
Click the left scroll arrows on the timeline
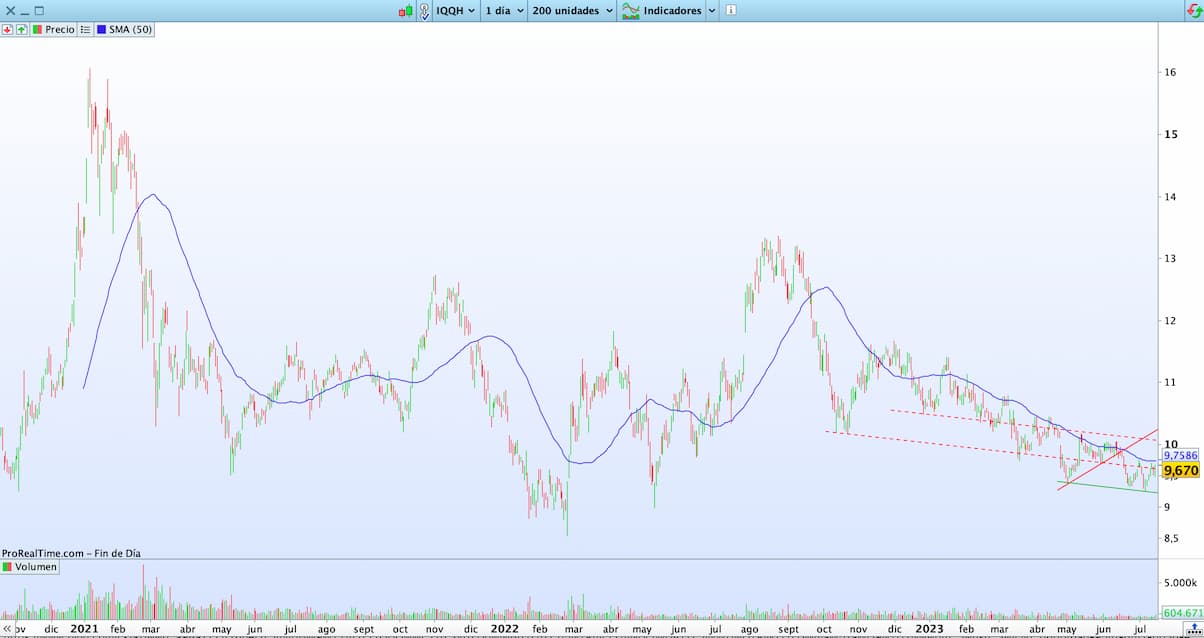[7, 630]
